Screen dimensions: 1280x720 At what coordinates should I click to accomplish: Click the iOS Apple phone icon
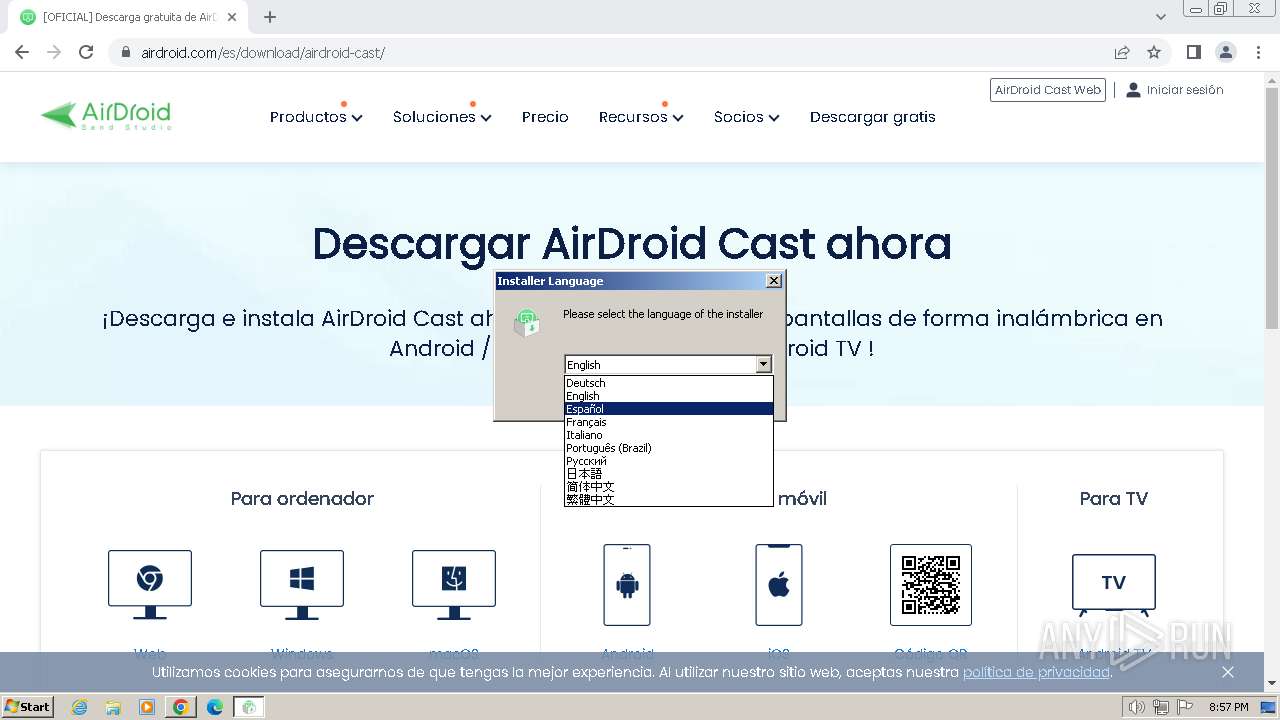(779, 585)
